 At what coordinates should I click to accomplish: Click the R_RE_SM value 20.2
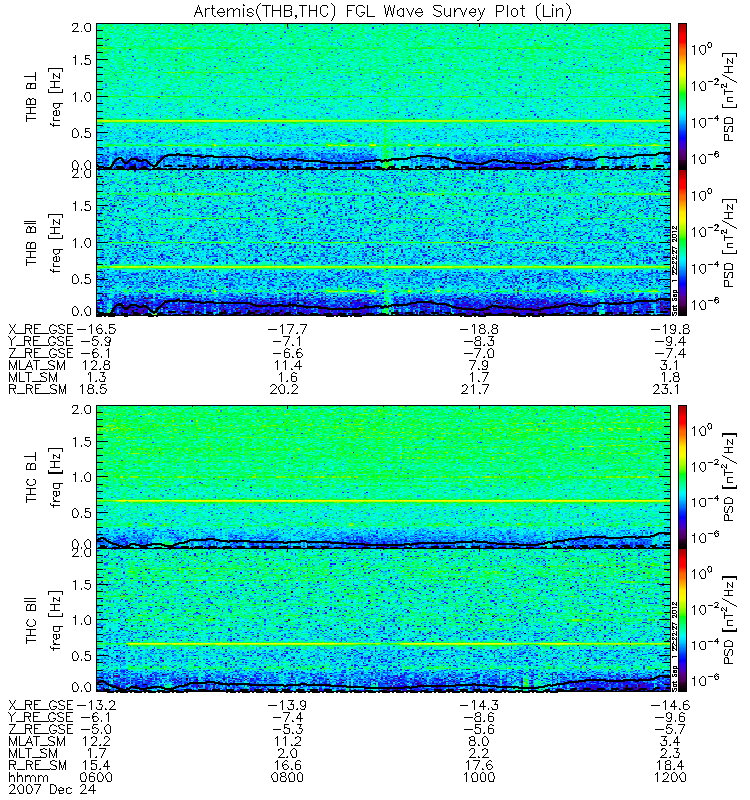[x=284, y=390]
